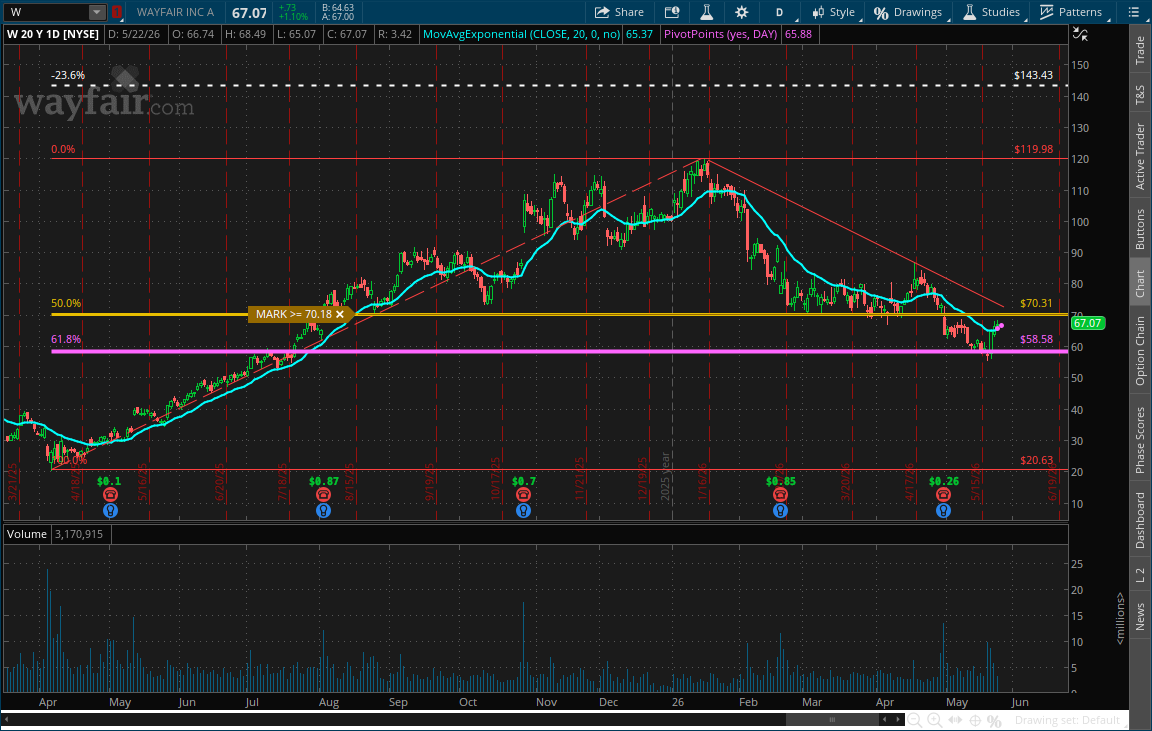
Task: Click lightbulb icon below $0.85 earnings
Action: pos(780,511)
